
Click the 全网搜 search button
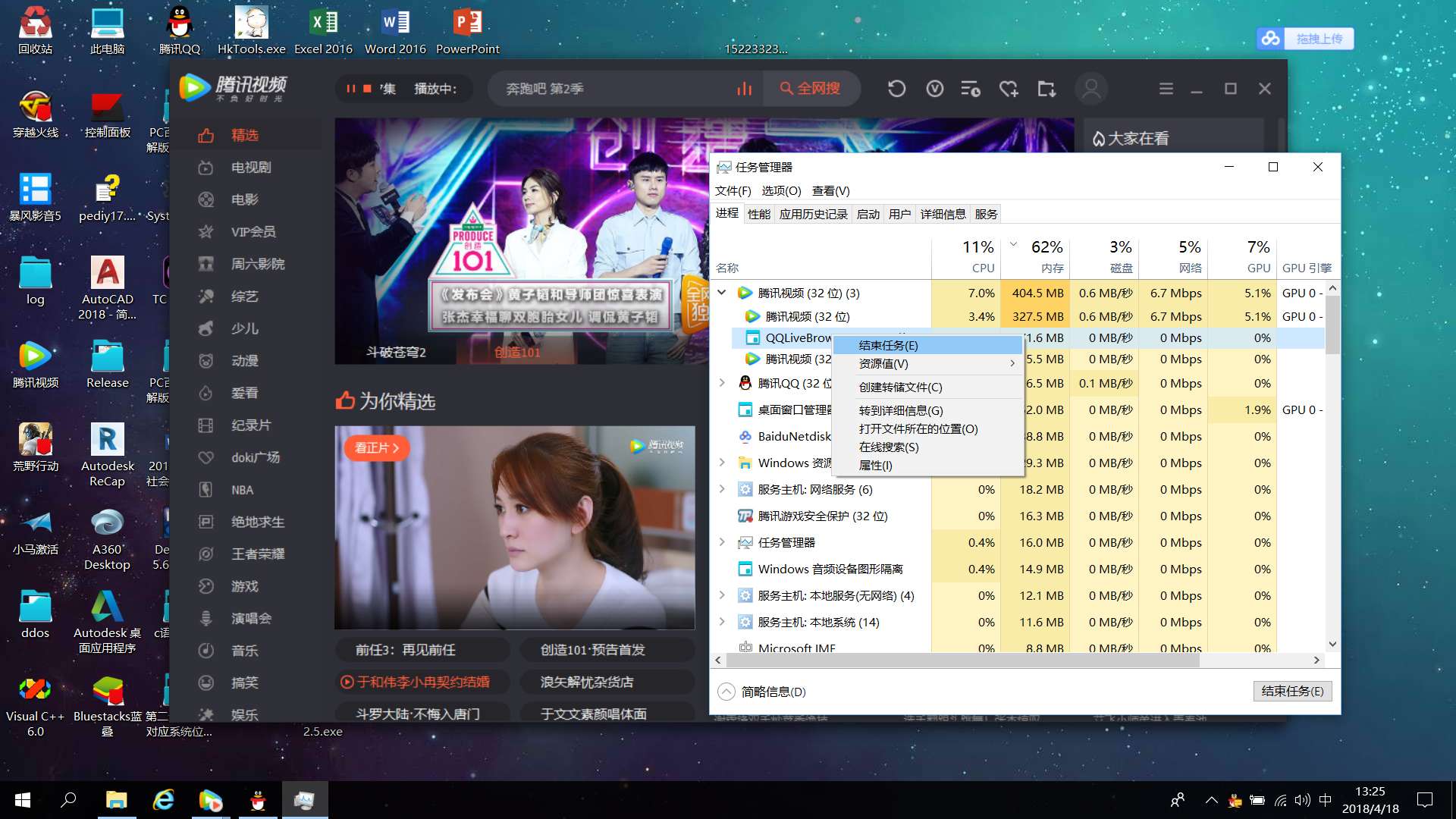[x=810, y=89]
